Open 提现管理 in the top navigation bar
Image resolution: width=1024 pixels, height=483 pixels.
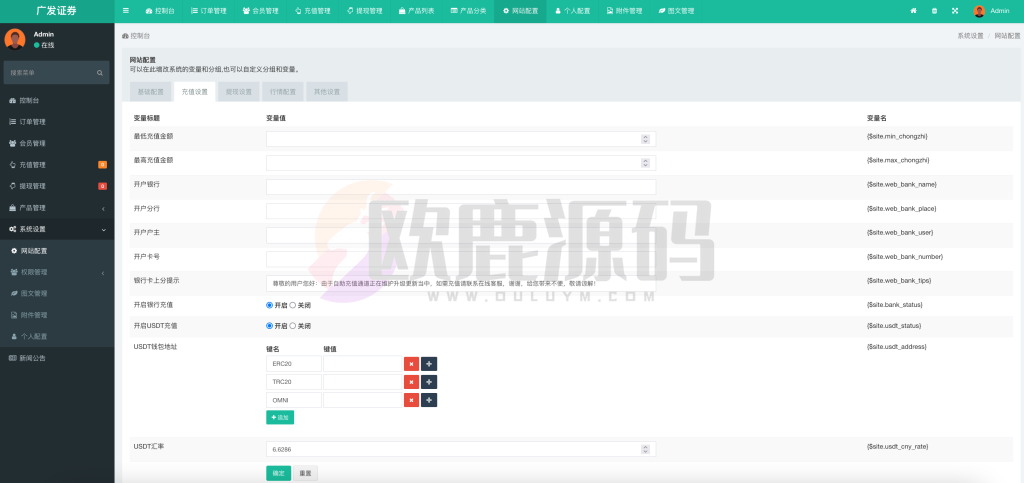364,11
